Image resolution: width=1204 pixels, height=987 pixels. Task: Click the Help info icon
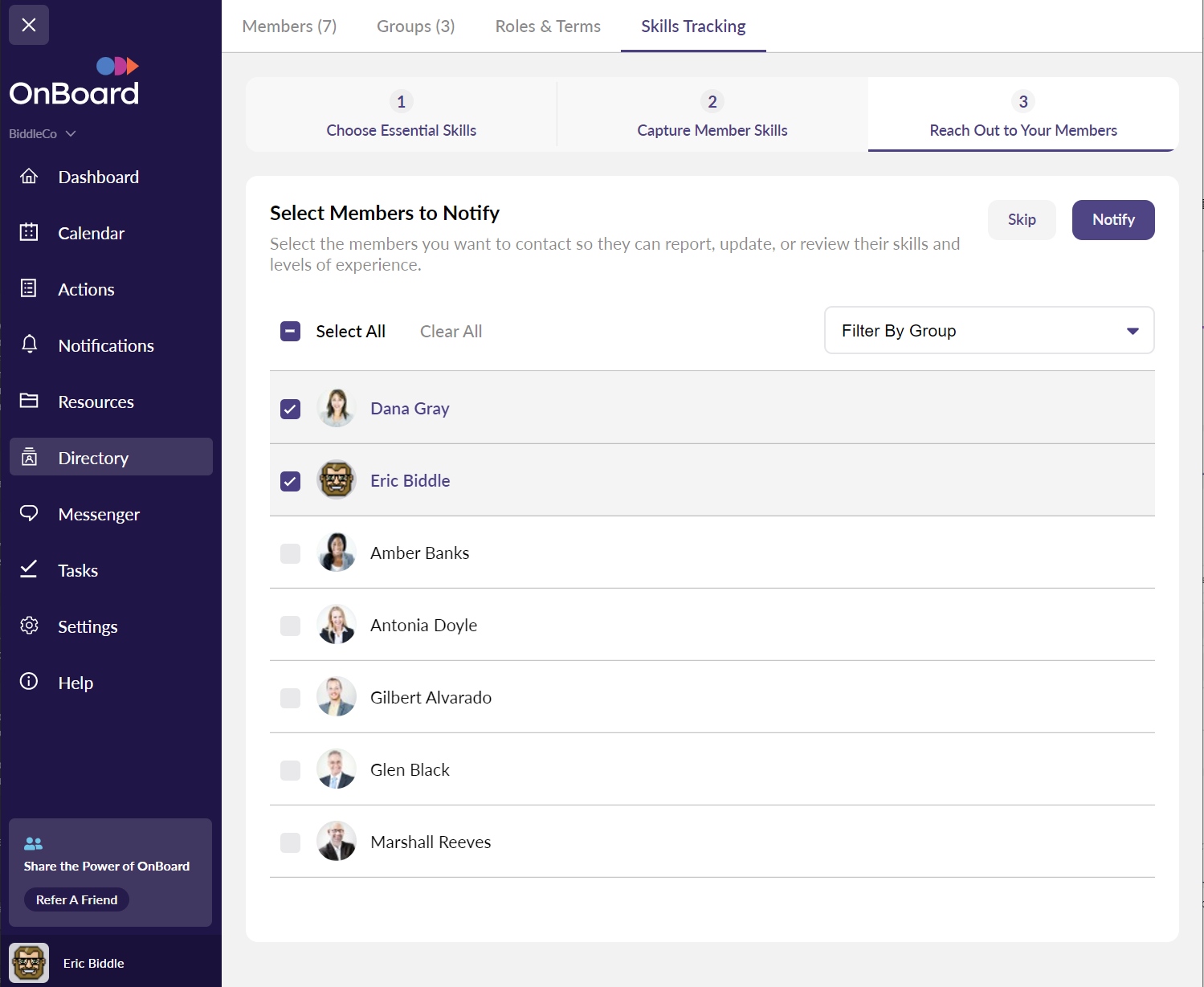coord(29,683)
